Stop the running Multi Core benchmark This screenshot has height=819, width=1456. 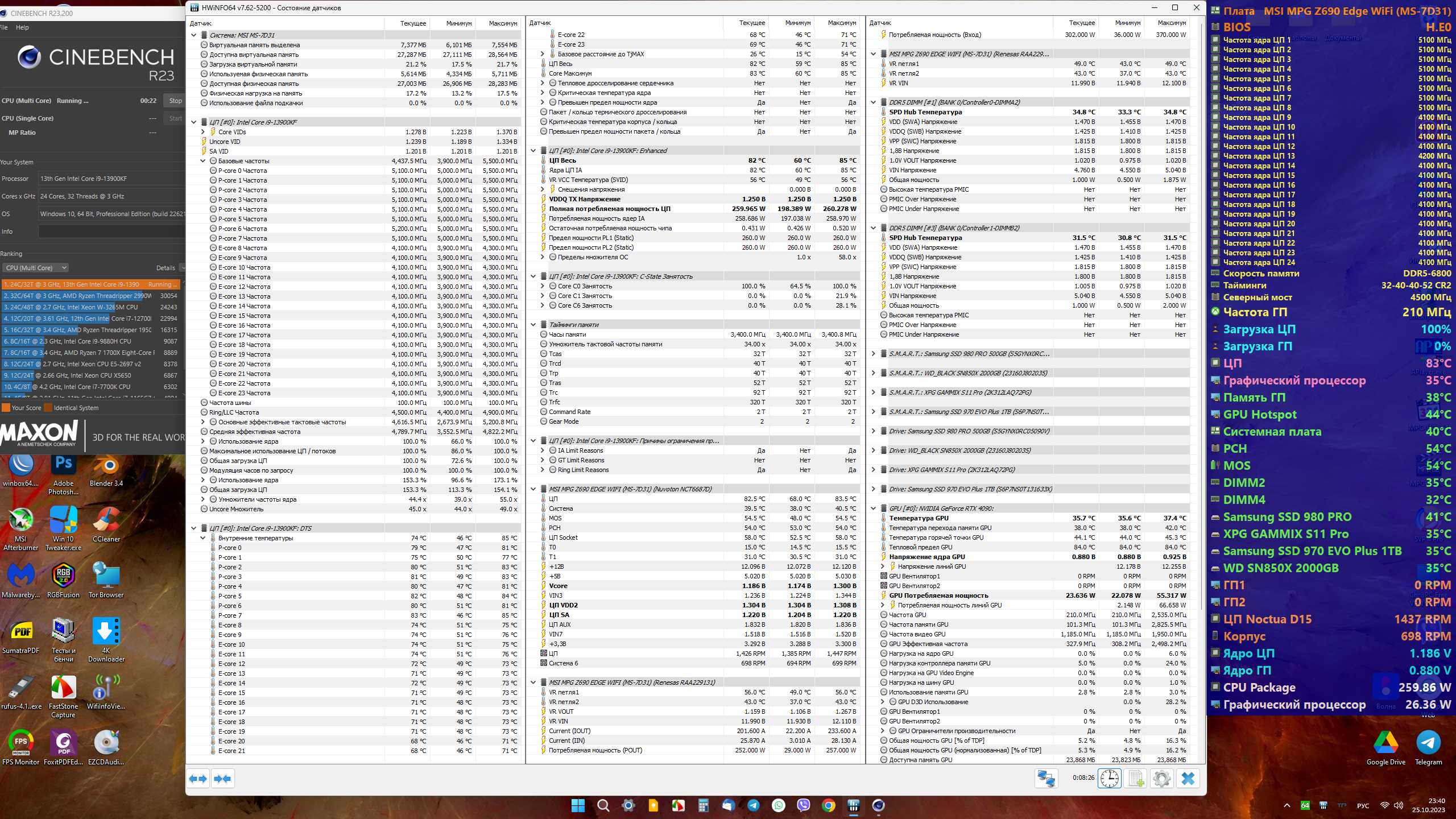pyautogui.click(x=175, y=101)
